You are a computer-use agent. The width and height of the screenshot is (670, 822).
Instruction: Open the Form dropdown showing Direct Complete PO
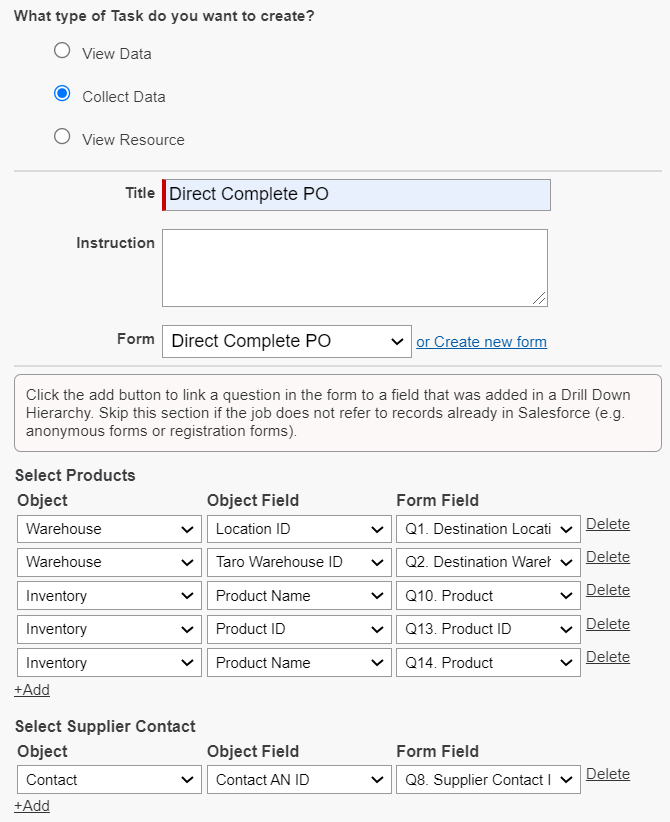[x=287, y=342]
